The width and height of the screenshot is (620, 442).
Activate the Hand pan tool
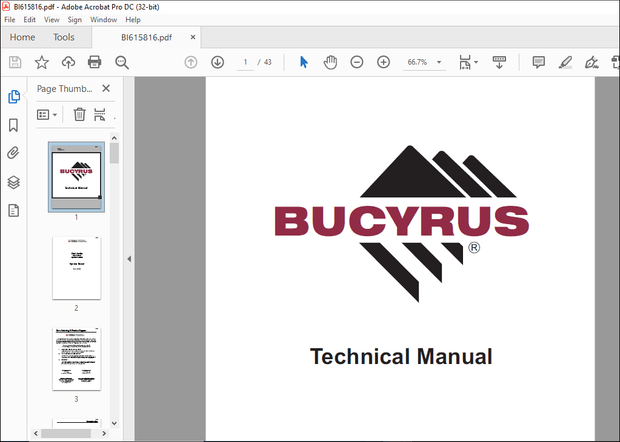coord(330,62)
